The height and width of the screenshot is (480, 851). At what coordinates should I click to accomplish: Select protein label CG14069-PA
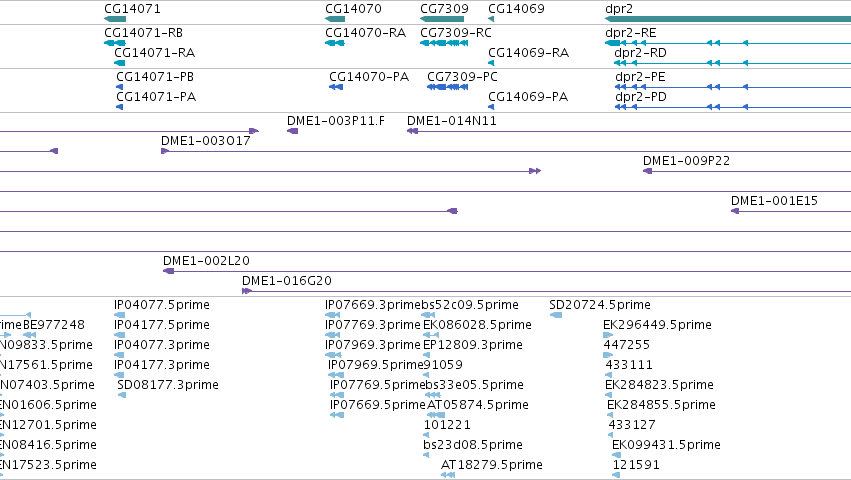pos(528,97)
